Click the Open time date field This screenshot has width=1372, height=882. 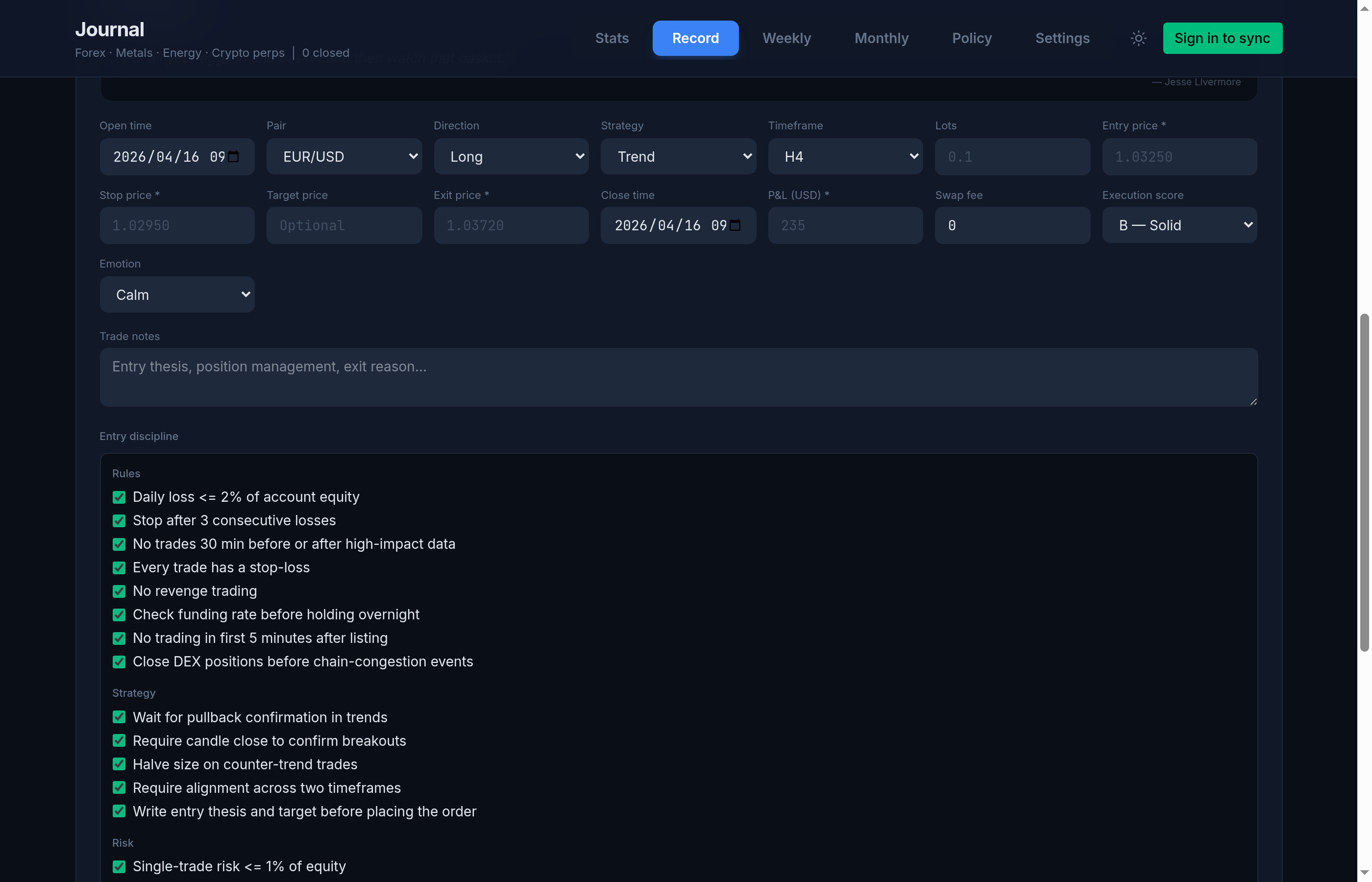tap(177, 156)
